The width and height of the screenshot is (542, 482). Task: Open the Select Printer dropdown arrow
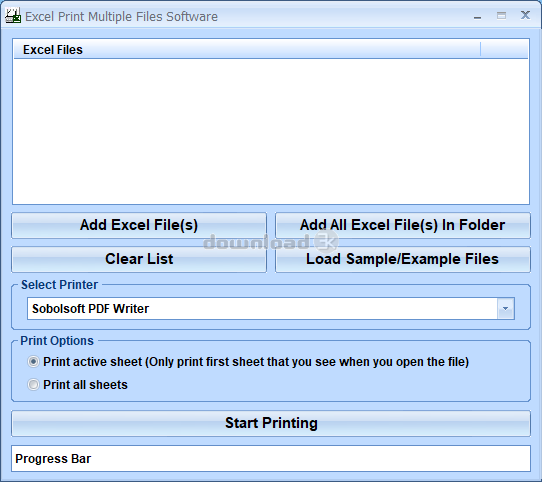point(506,308)
